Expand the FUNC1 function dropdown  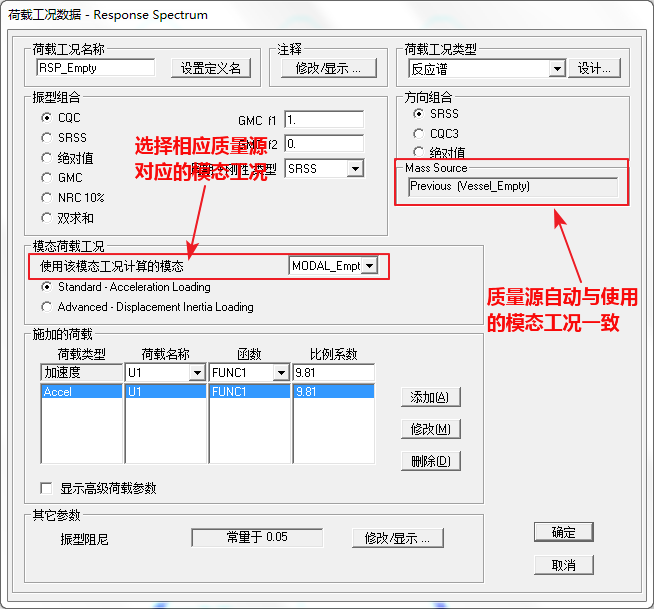(279, 373)
